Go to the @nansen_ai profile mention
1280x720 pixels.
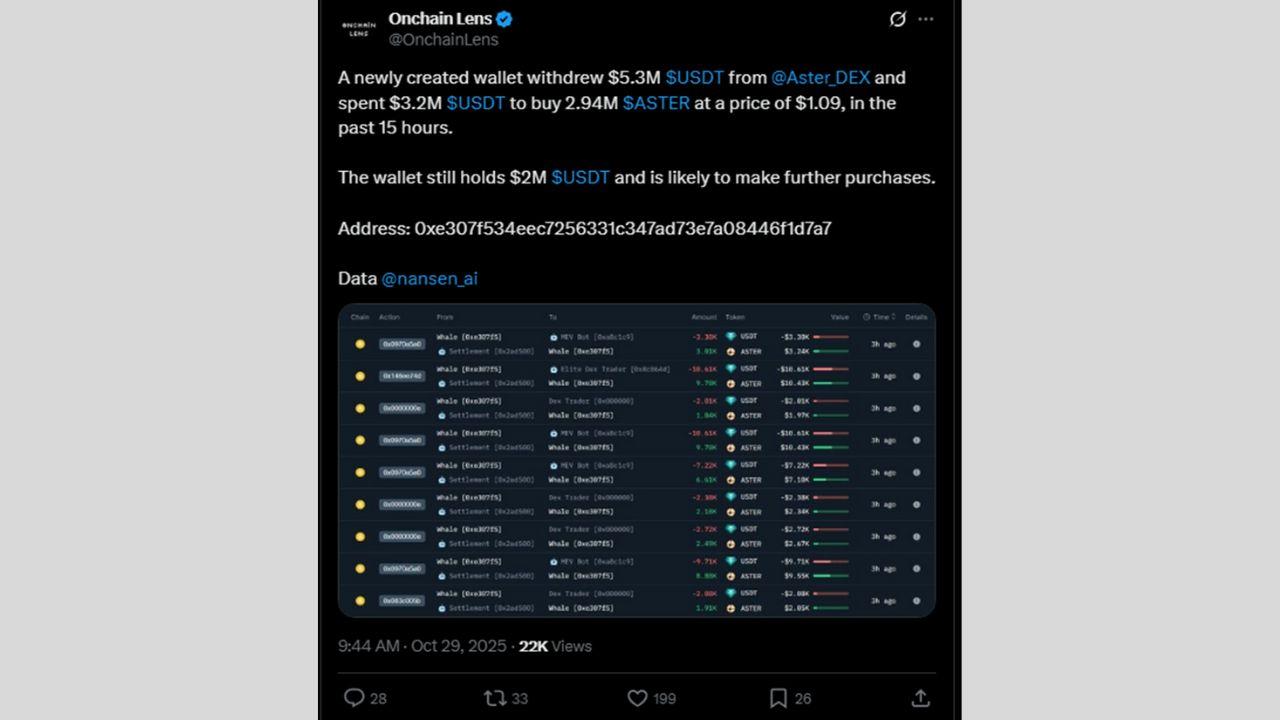coord(429,279)
